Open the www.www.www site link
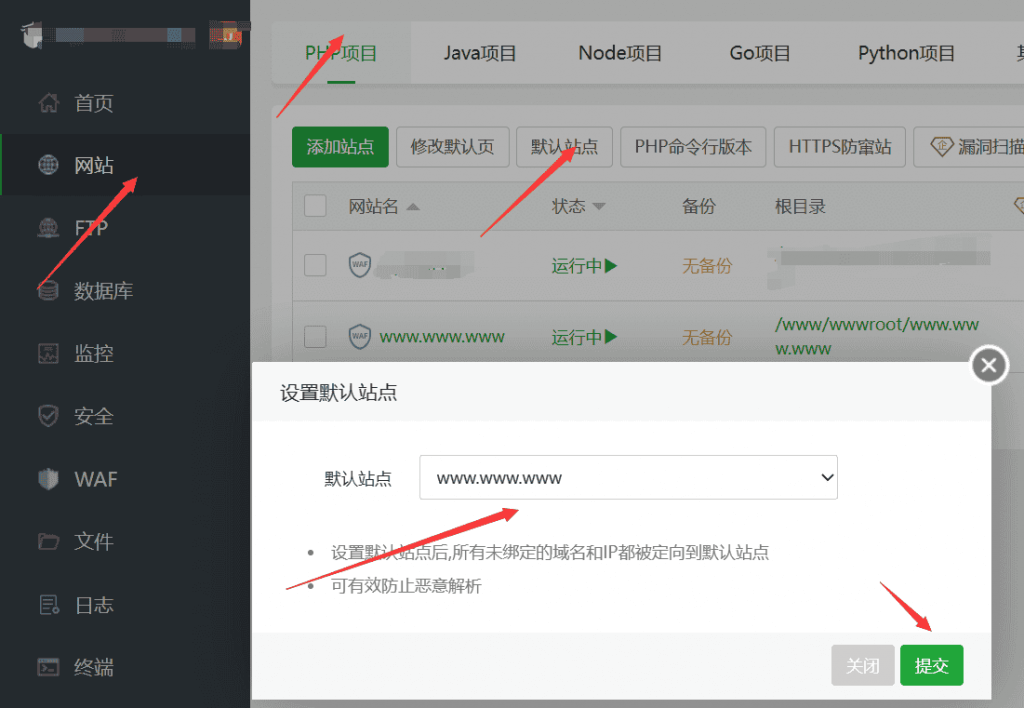1024x708 pixels. 442,337
